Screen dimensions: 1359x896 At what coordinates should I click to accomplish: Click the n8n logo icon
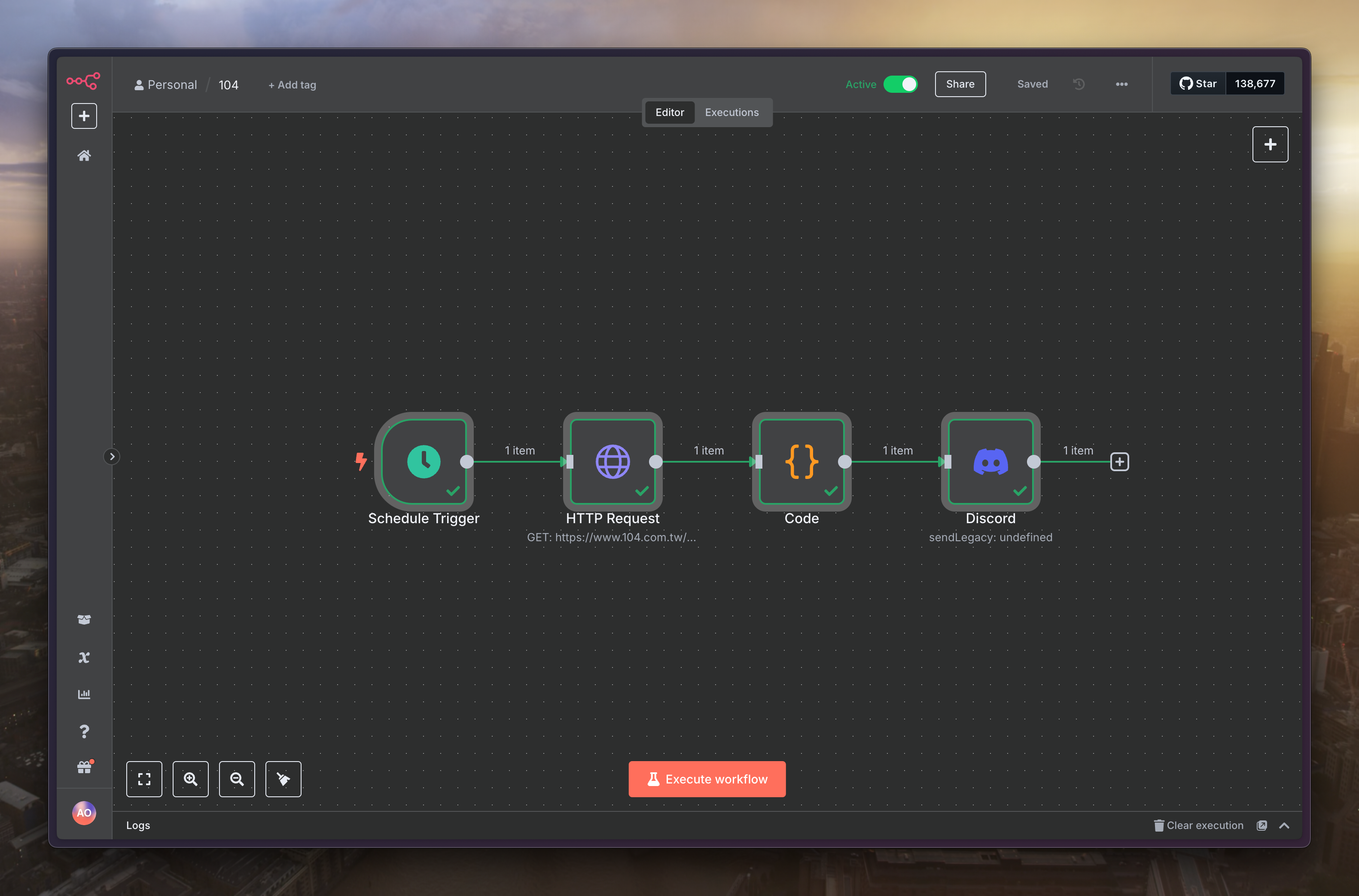point(83,81)
